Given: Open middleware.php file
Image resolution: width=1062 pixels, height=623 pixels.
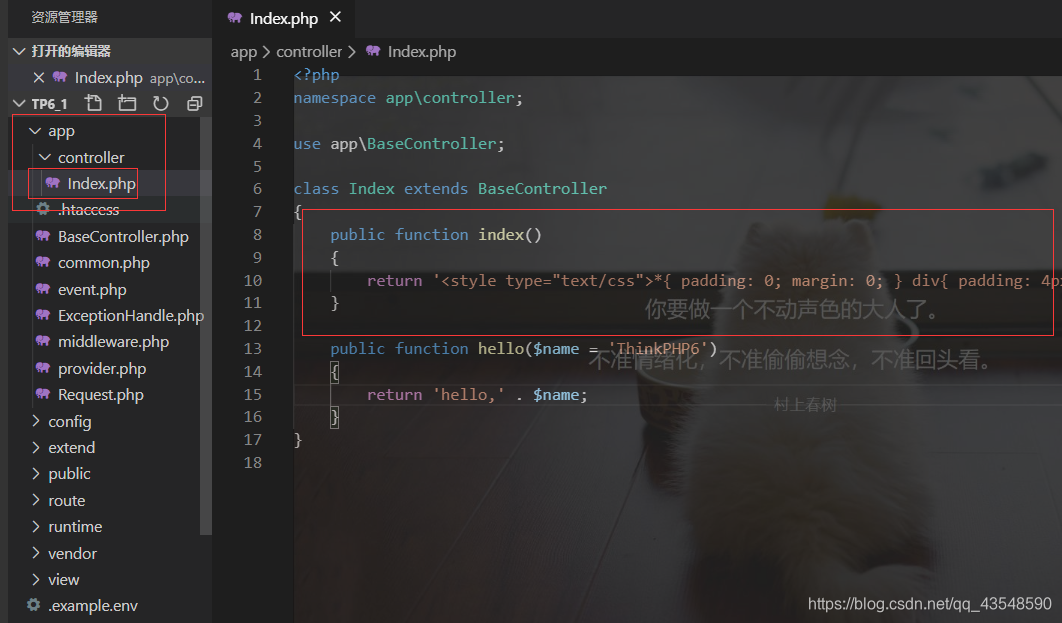Looking at the screenshot, I should pyautogui.click(x=113, y=342).
